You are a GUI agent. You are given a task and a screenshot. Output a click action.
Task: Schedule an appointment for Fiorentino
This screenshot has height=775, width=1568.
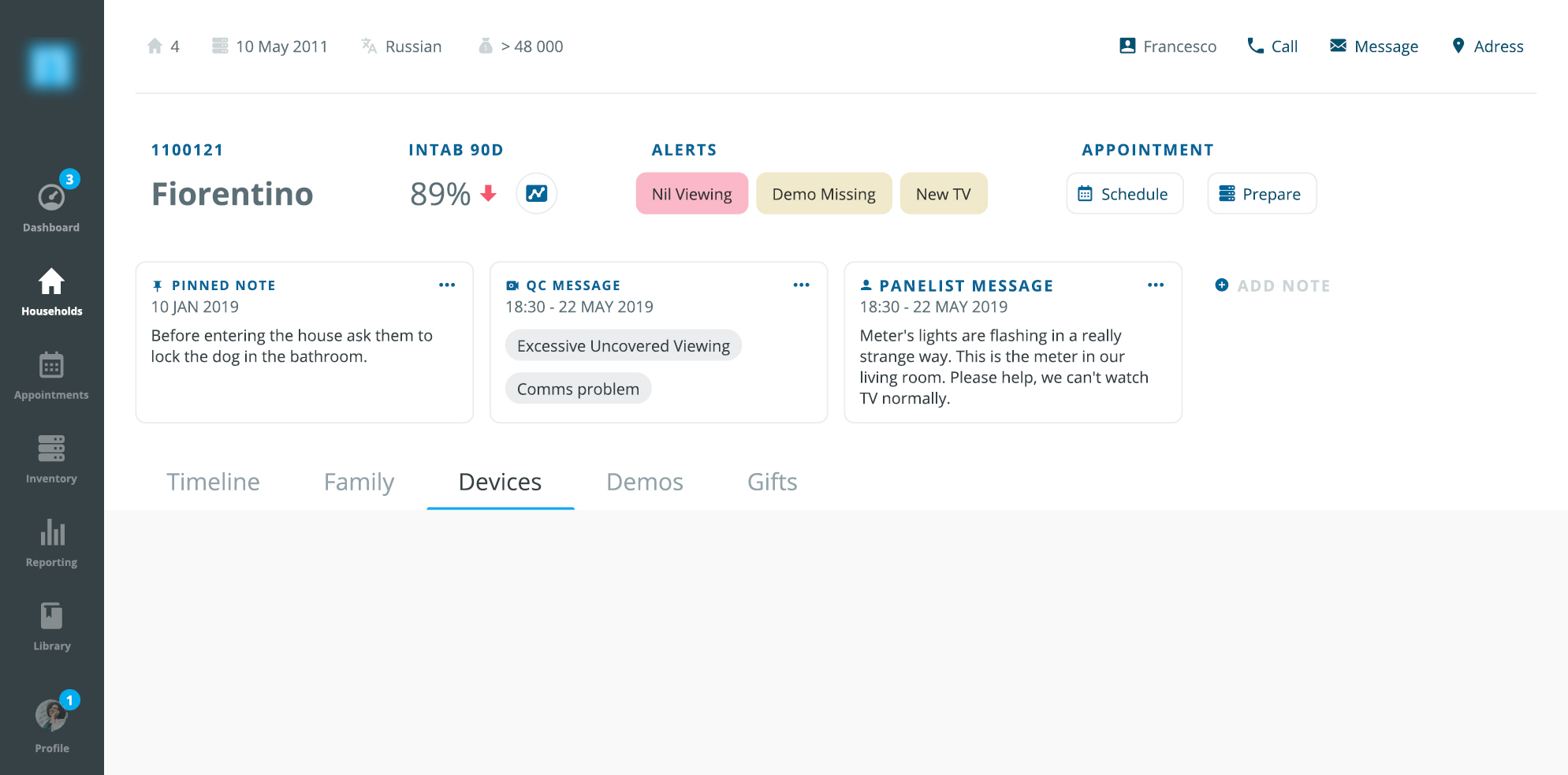[x=1124, y=193]
